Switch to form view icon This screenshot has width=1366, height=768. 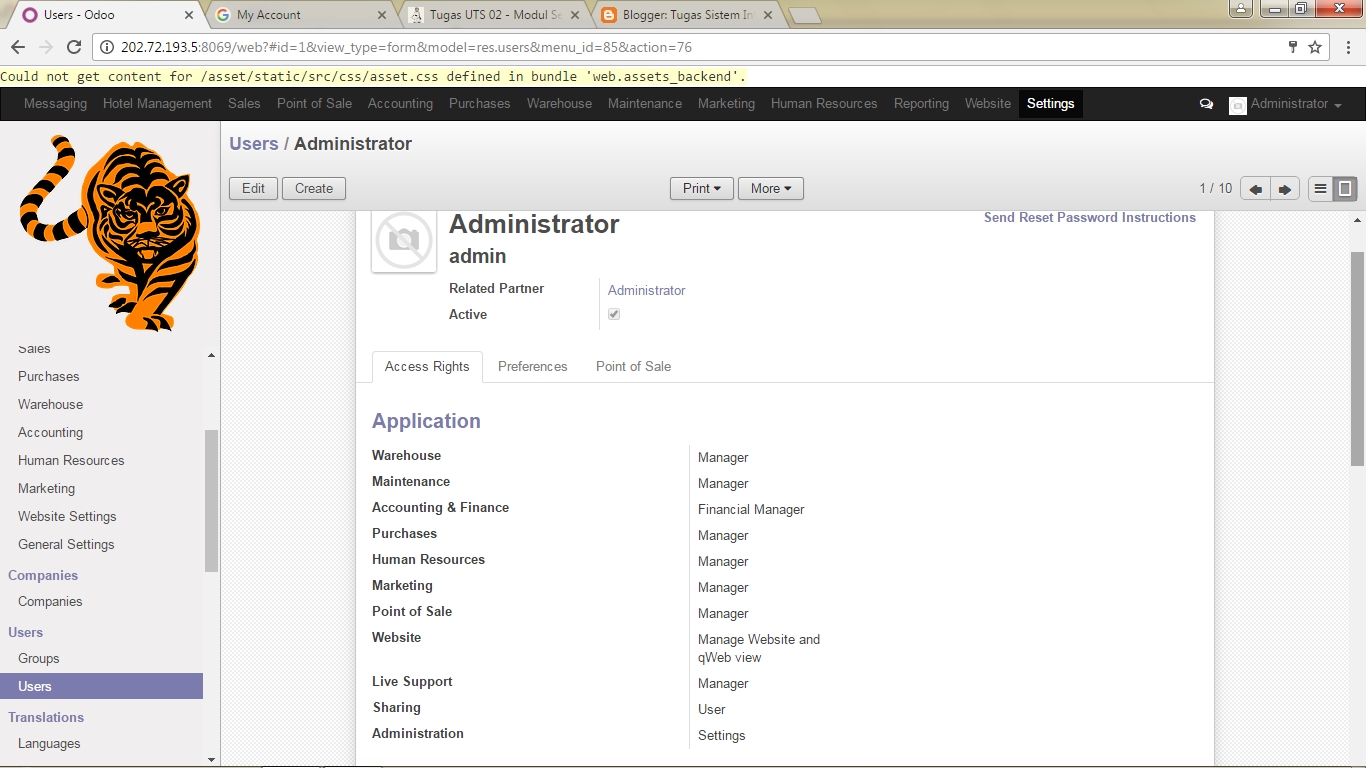coord(1346,189)
